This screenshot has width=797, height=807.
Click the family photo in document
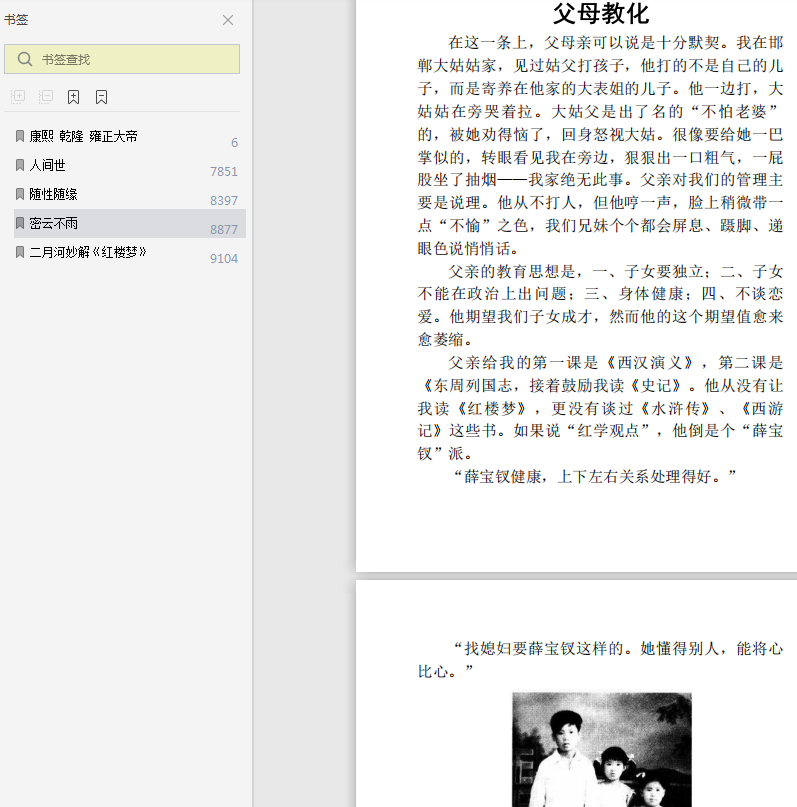[x=601, y=749]
